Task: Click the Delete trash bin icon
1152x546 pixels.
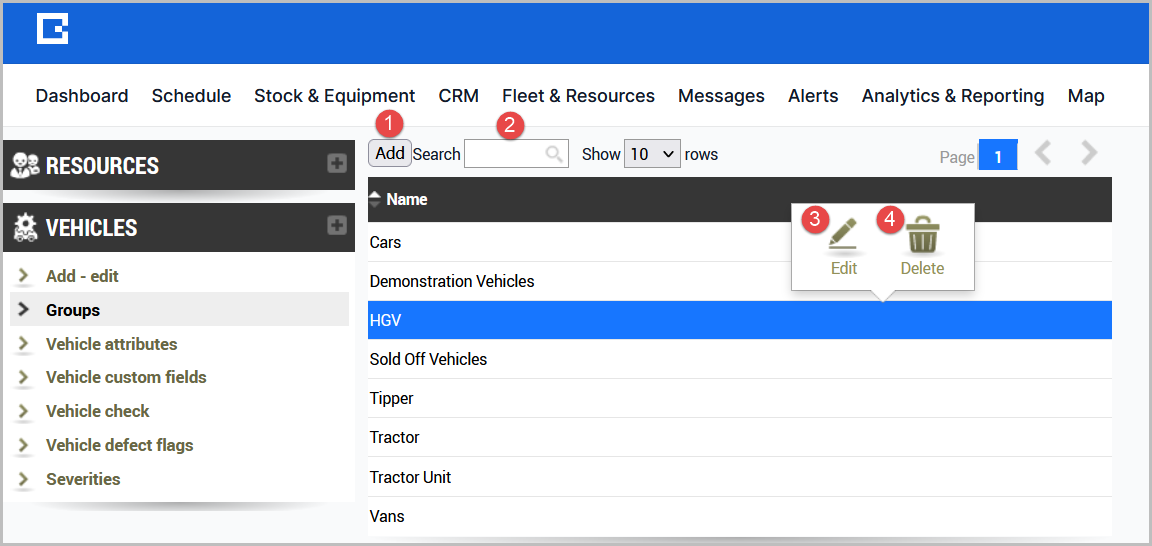Action: tap(921, 236)
